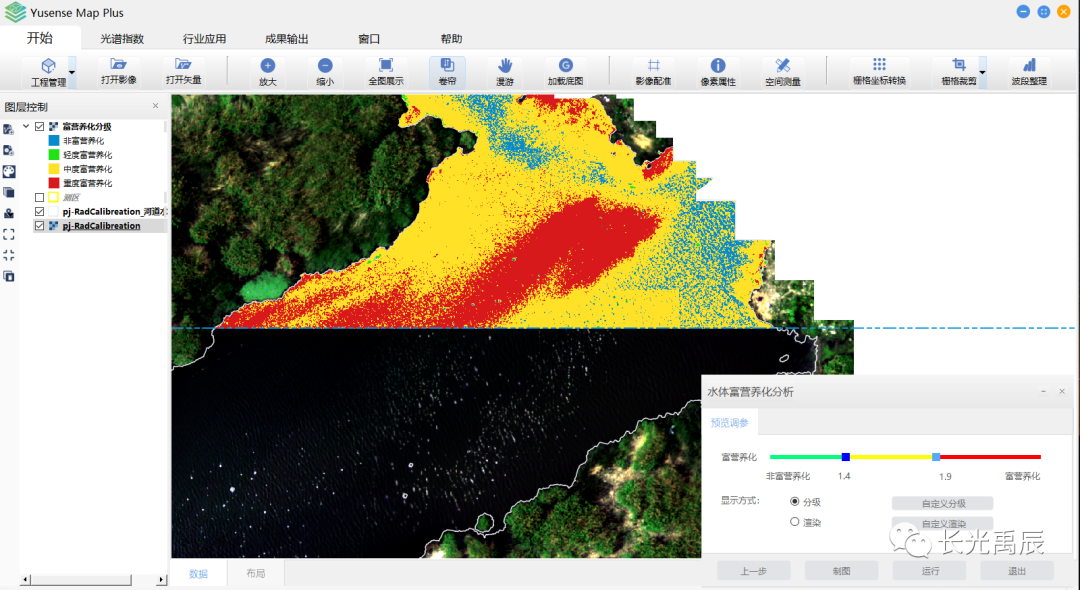Switch to the 布局 layout tab
1080x590 pixels.
click(257, 574)
